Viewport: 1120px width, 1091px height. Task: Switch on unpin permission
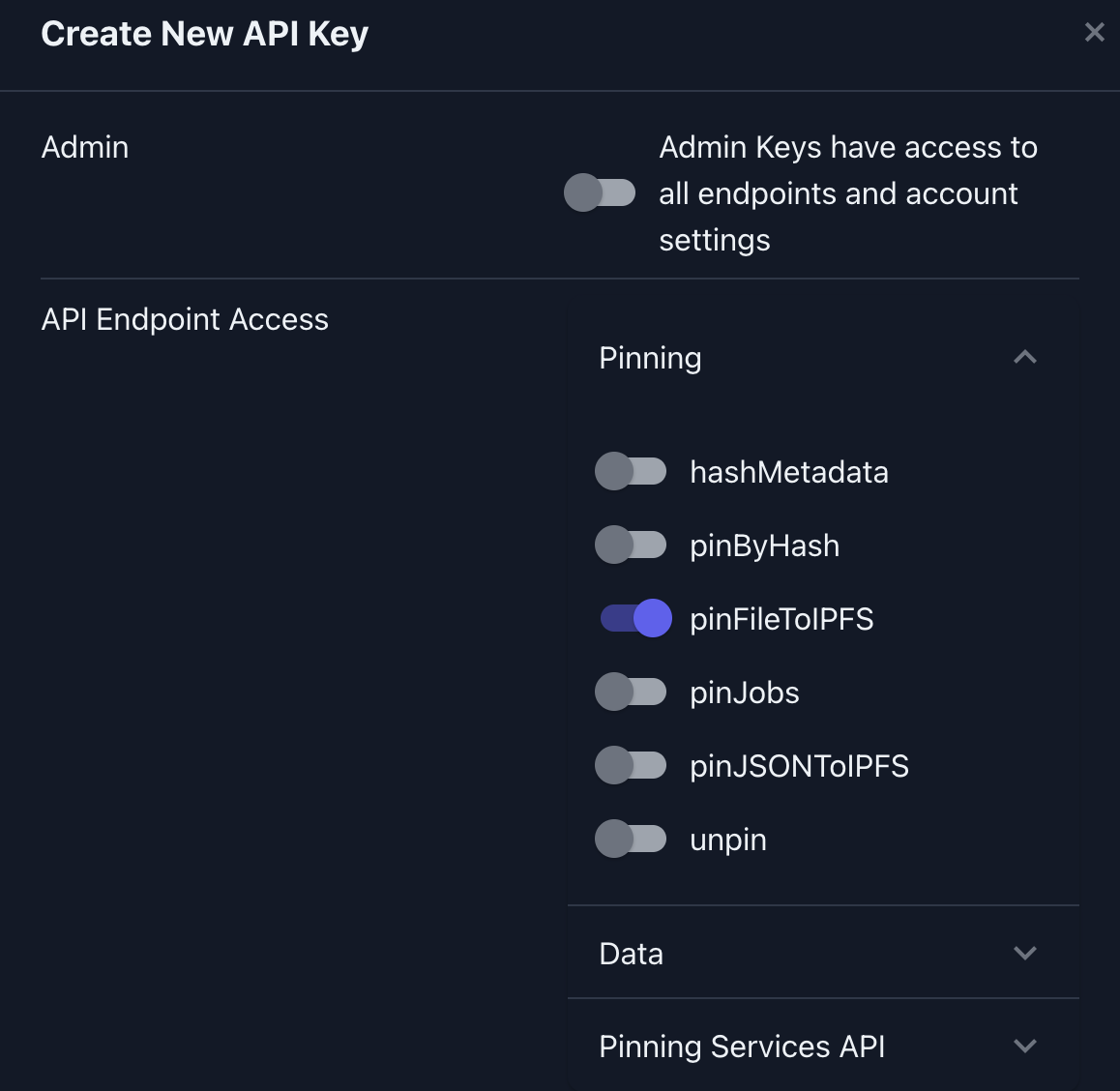coord(631,839)
